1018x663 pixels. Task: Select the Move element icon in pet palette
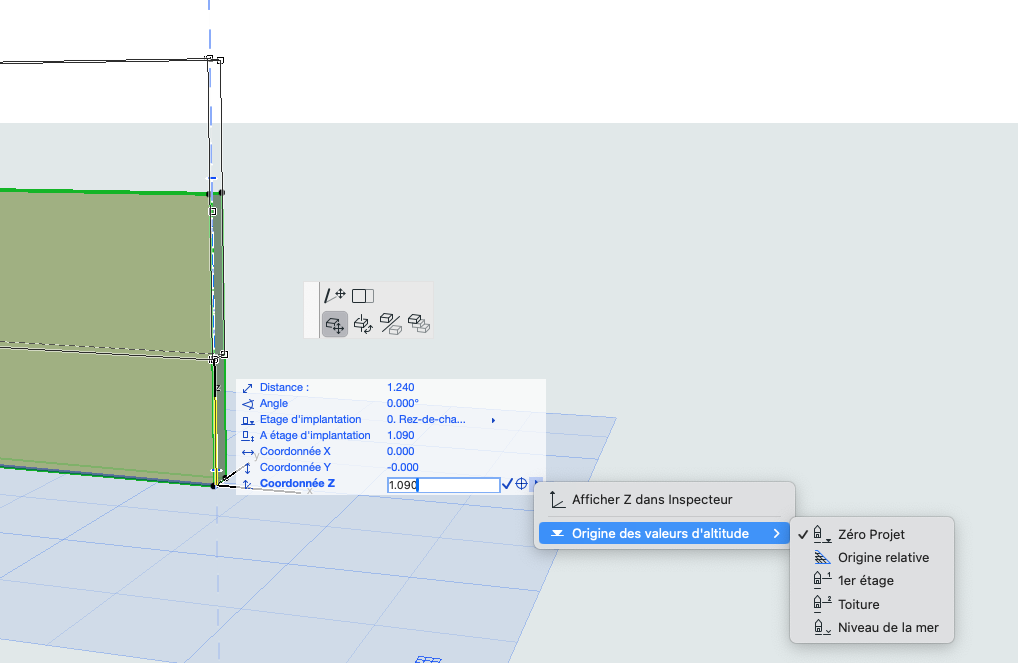pyautogui.click(x=335, y=323)
